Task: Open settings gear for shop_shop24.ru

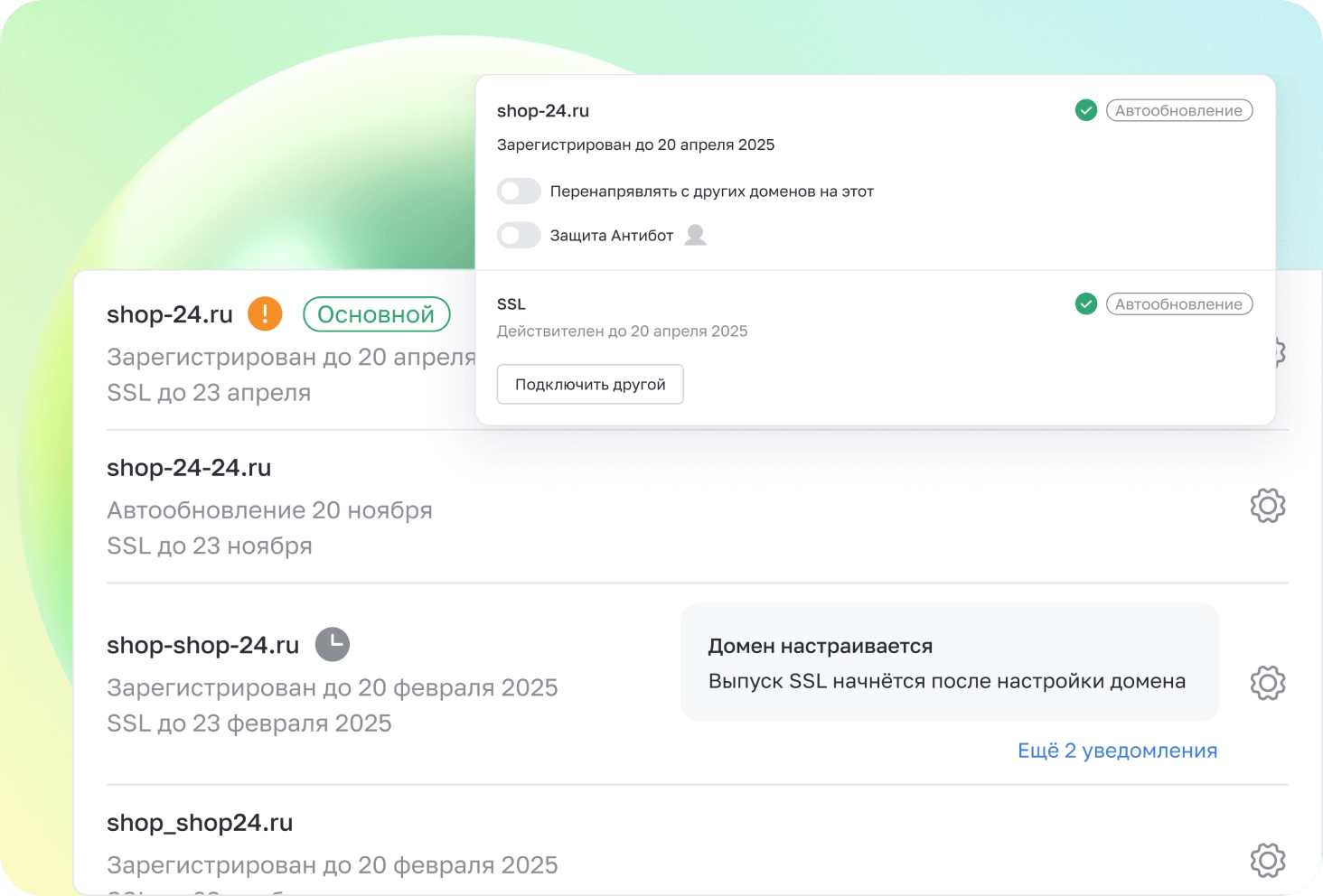Action: click(x=1267, y=860)
